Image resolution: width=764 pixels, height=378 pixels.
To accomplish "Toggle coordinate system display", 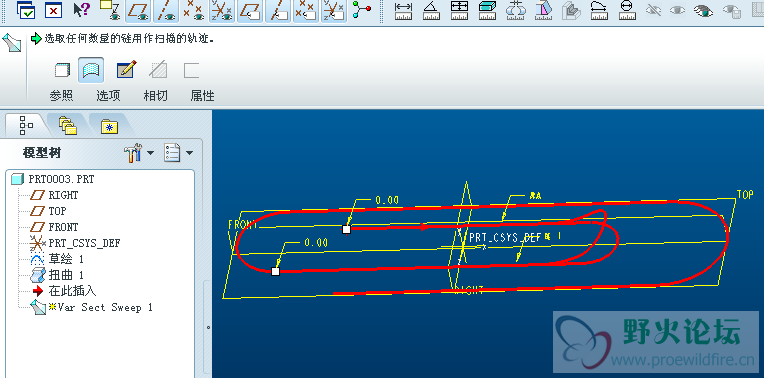I will coord(221,11).
